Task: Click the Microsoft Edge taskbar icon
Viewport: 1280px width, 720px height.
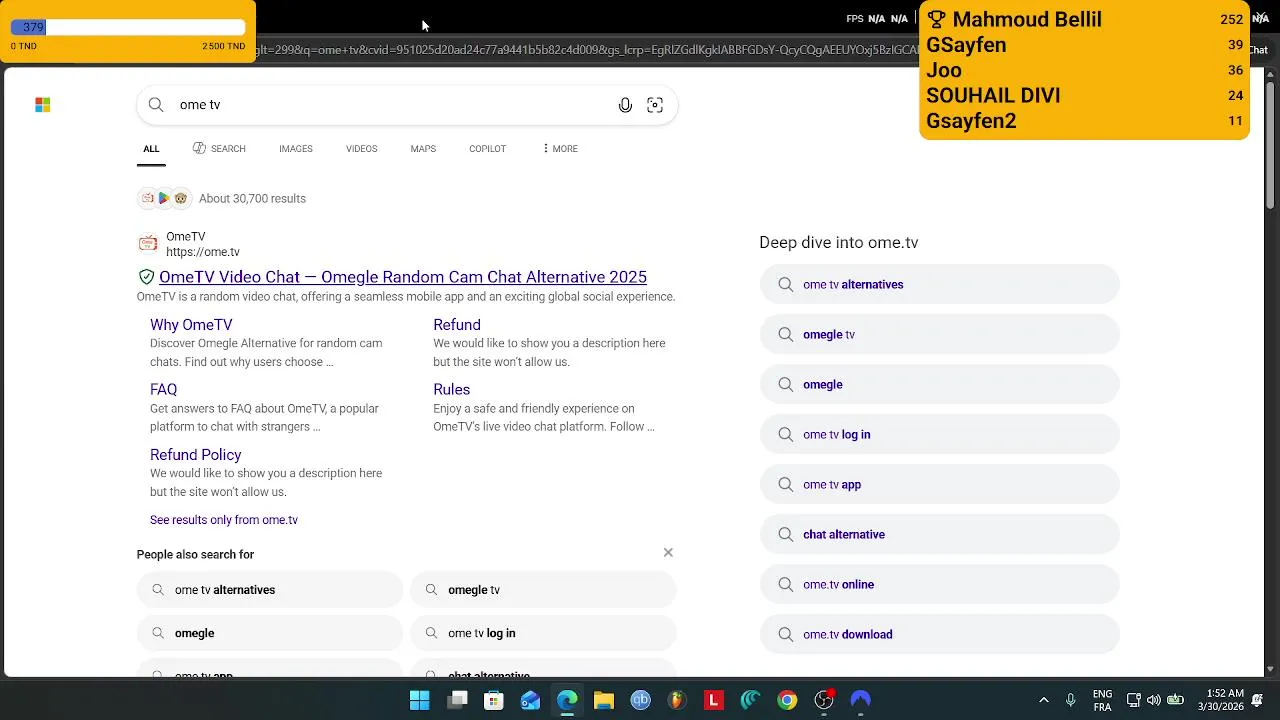Action: coord(567,700)
